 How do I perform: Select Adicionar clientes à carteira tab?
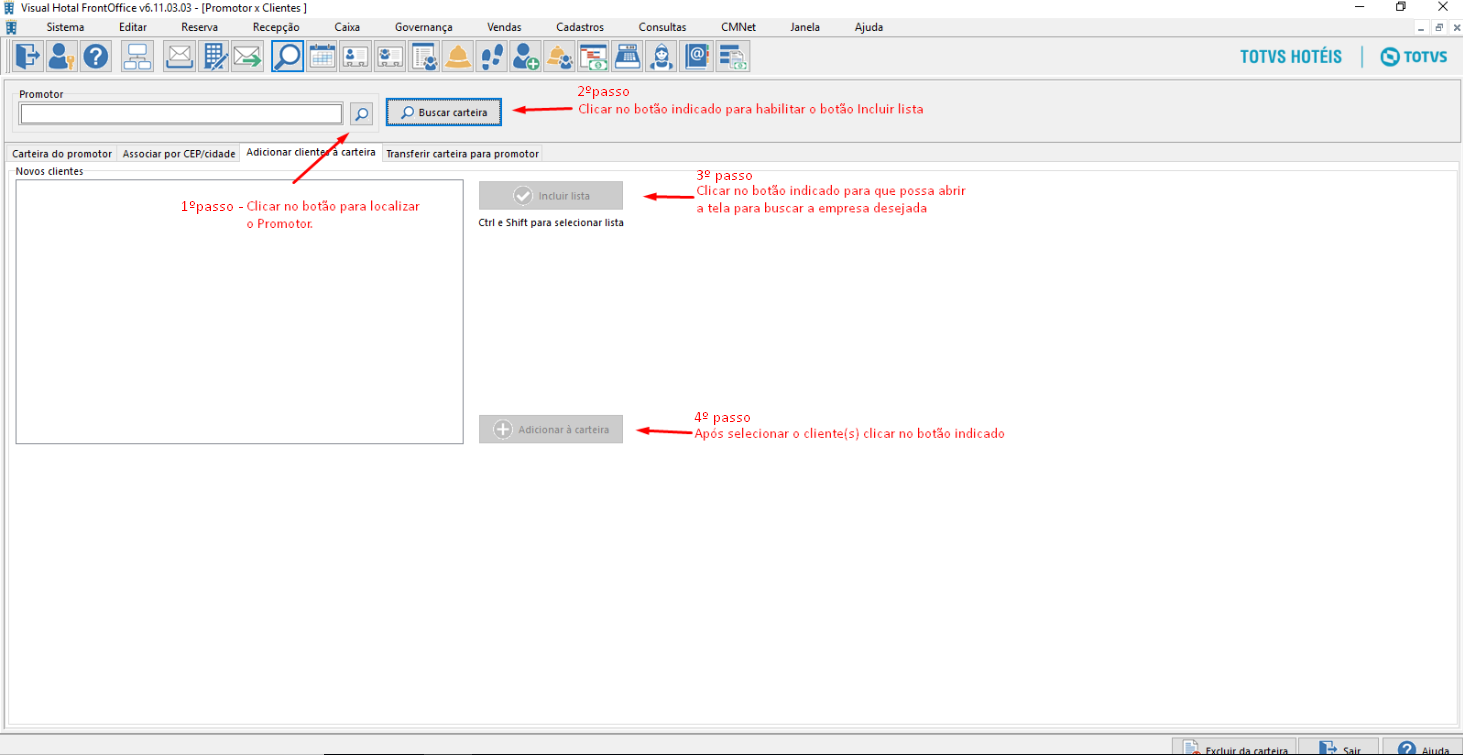311,152
